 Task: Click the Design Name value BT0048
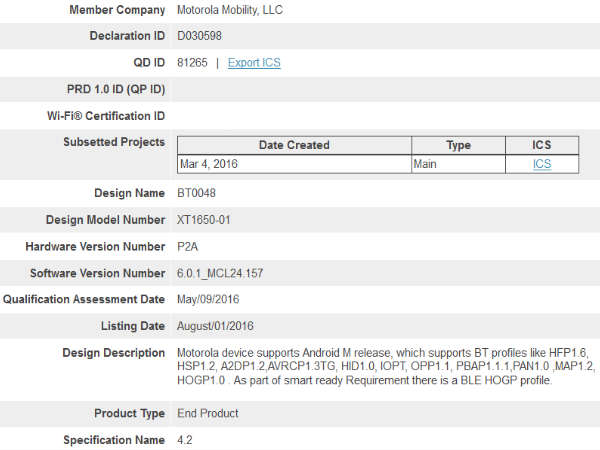(198, 193)
